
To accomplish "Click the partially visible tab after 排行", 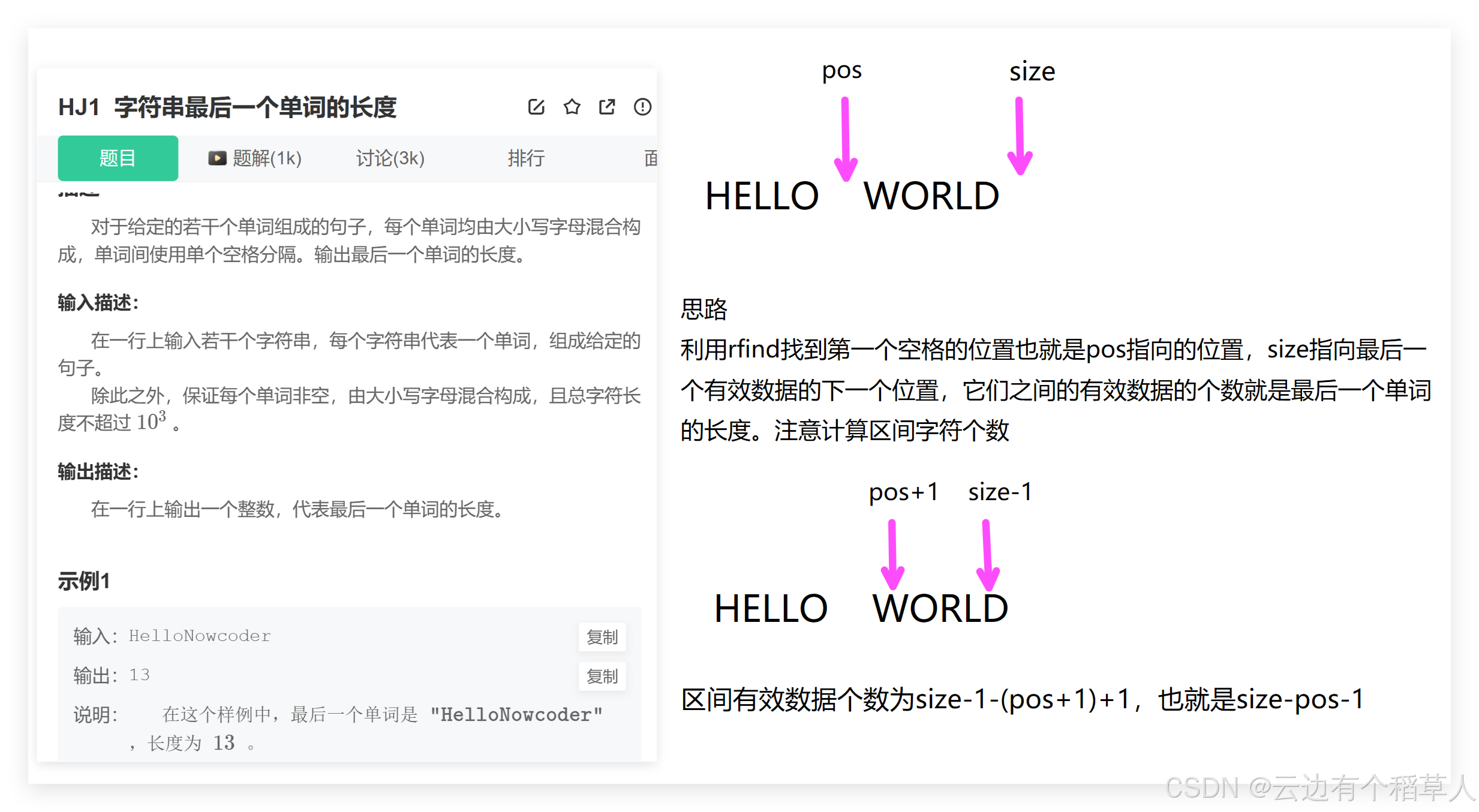I will (650, 158).
